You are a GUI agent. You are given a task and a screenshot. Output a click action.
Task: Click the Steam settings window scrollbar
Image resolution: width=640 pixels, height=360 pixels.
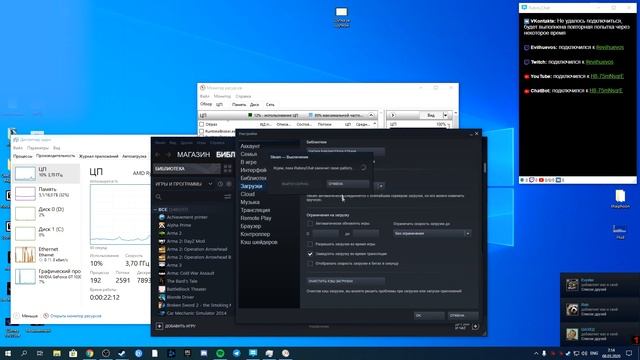point(484,168)
